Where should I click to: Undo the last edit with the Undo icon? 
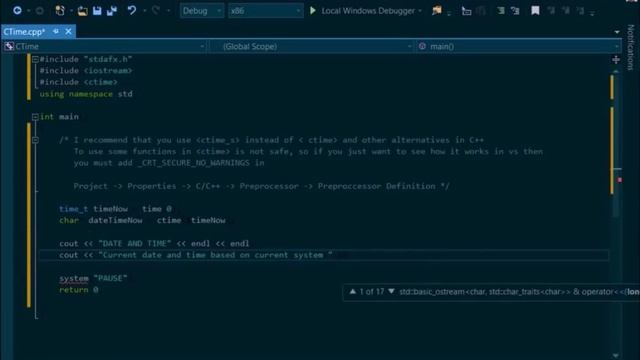pyautogui.click(x=131, y=11)
